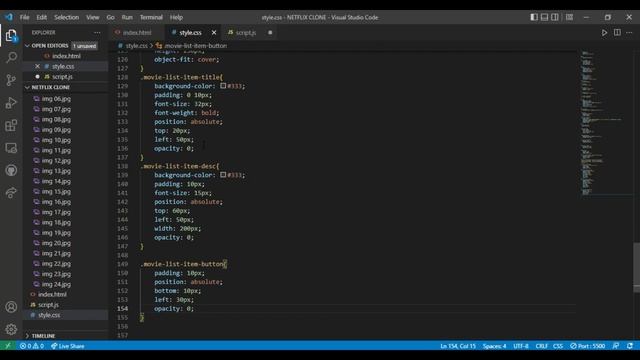Collapse the NETFLIX CLONE folder section
Screen dimensions: 640x360
(x=27, y=87)
